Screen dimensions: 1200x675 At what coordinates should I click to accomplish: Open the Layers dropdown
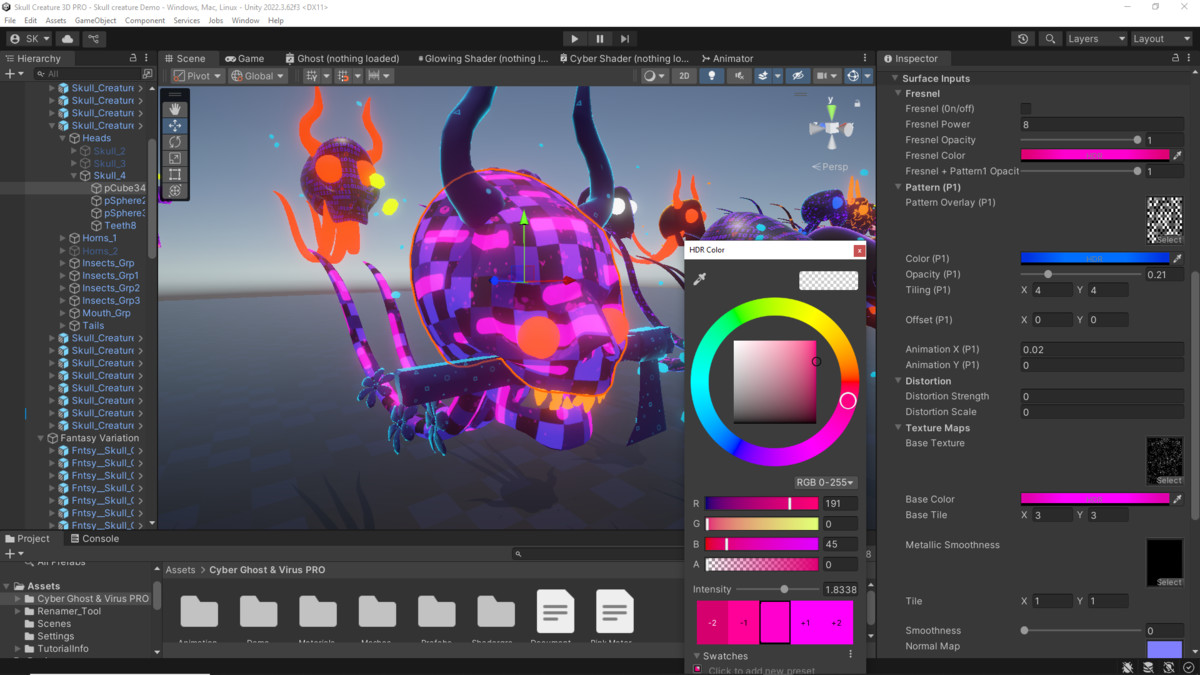(x=1096, y=39)
